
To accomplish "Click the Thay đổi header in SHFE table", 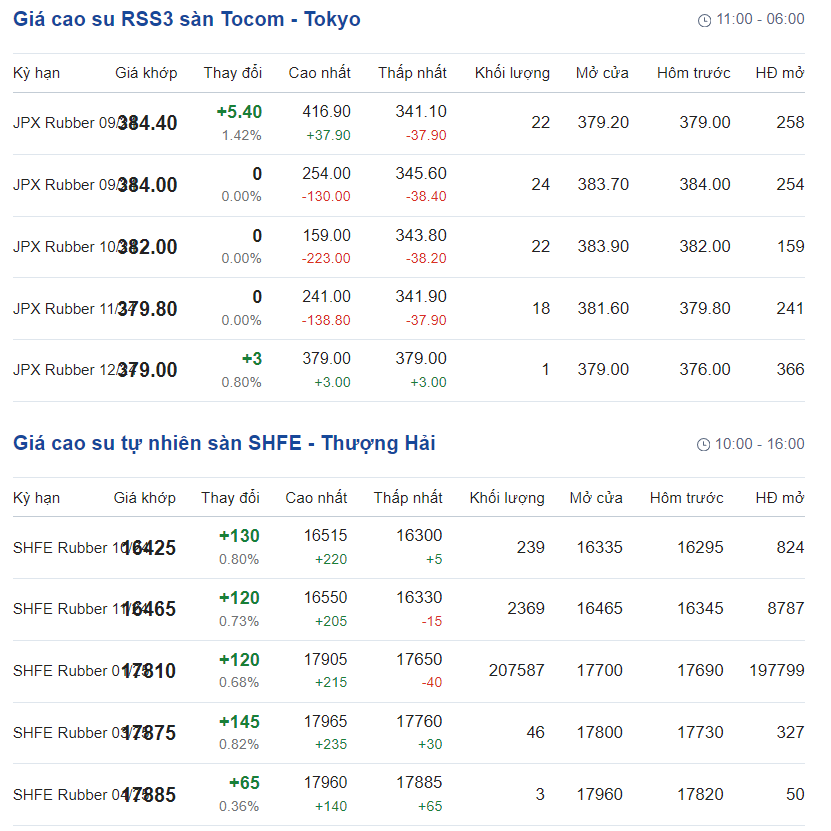I will pyautogui.click(x=230, y=497).
